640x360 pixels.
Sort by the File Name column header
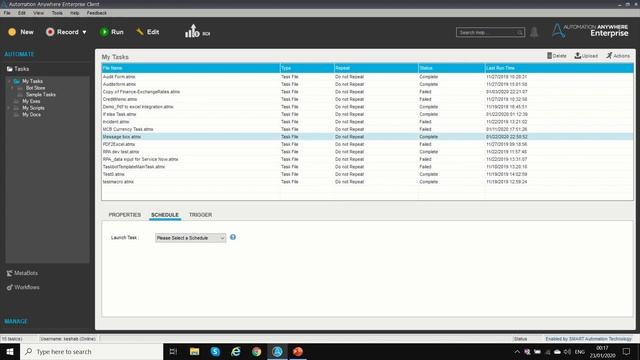point(191,68)
